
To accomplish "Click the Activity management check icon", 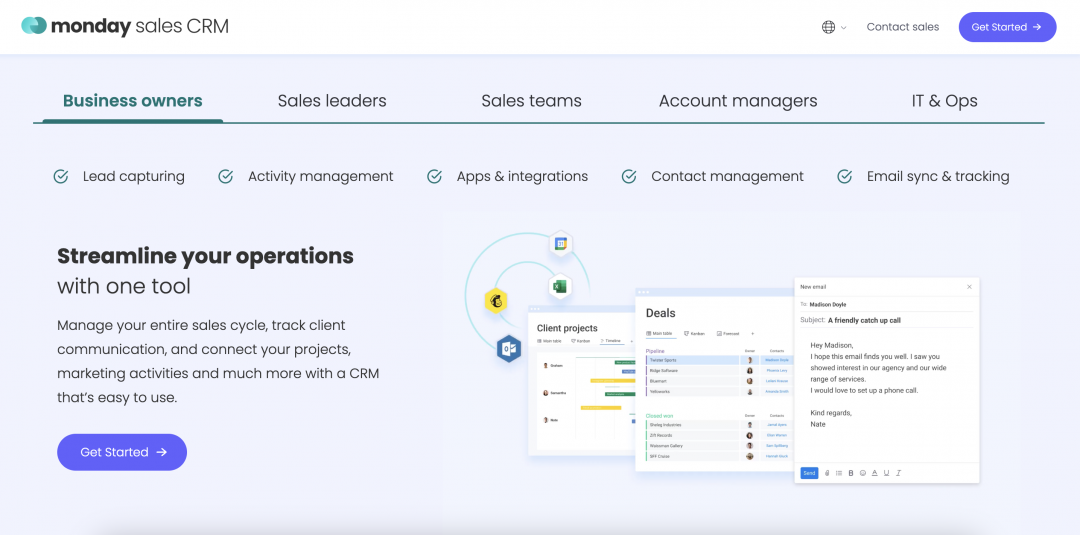I will (225, 176).
